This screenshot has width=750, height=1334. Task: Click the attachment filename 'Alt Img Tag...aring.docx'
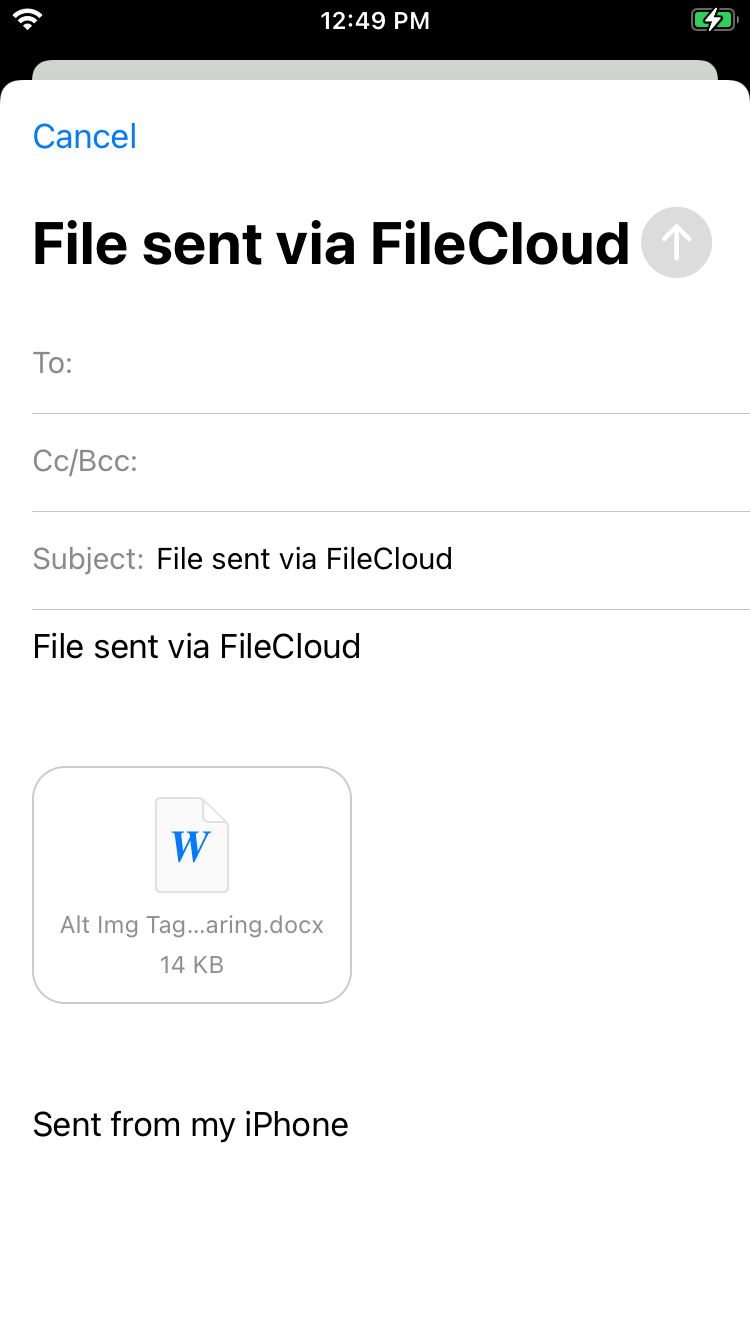pos(192,925)
